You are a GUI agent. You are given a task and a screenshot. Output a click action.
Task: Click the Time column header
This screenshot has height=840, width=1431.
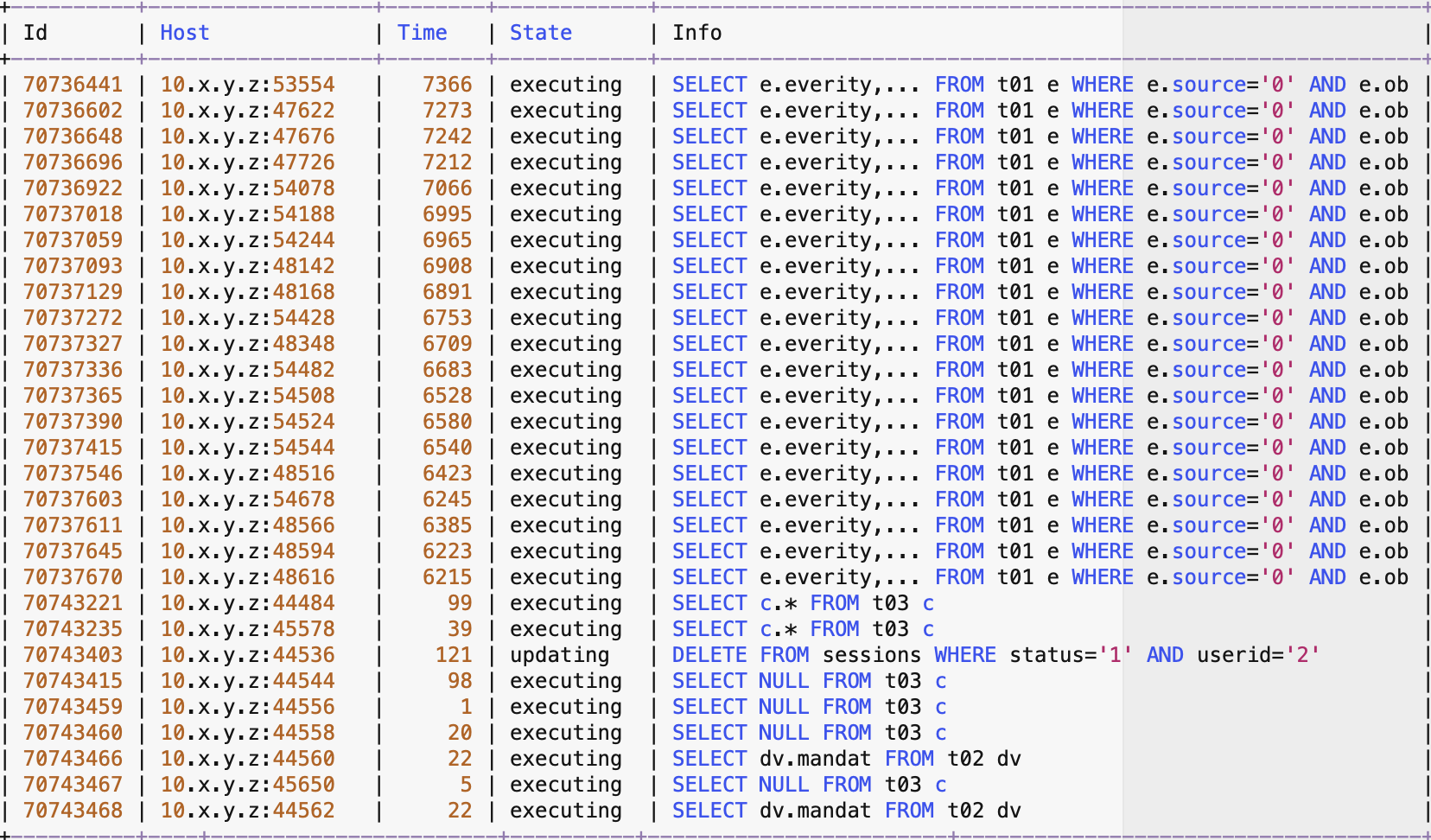click(x=423, y=33)
